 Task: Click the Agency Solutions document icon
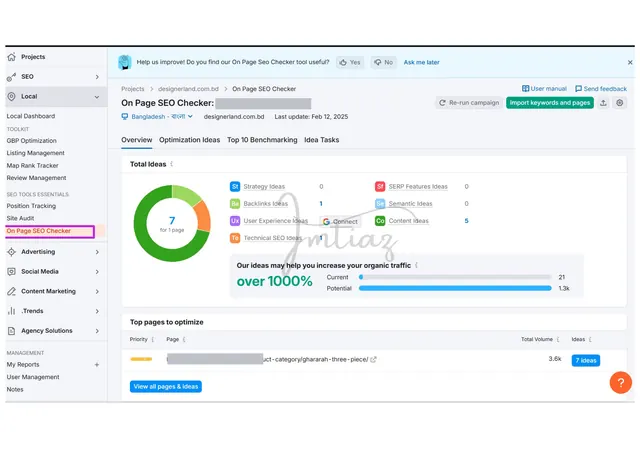pyautogui.click(x=11, y=331)
